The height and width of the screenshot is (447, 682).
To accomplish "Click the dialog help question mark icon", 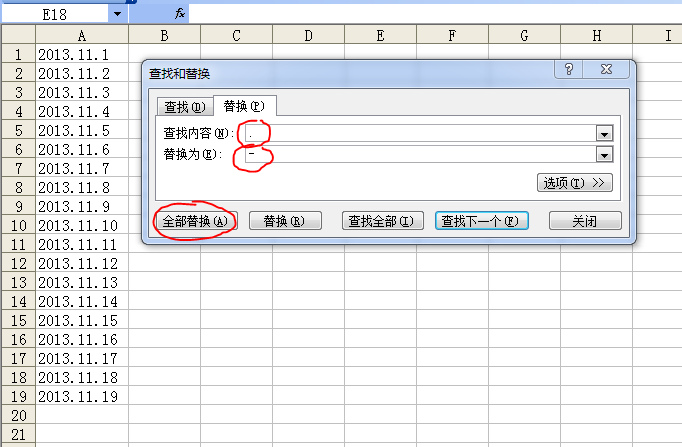I will pos(569,69).
